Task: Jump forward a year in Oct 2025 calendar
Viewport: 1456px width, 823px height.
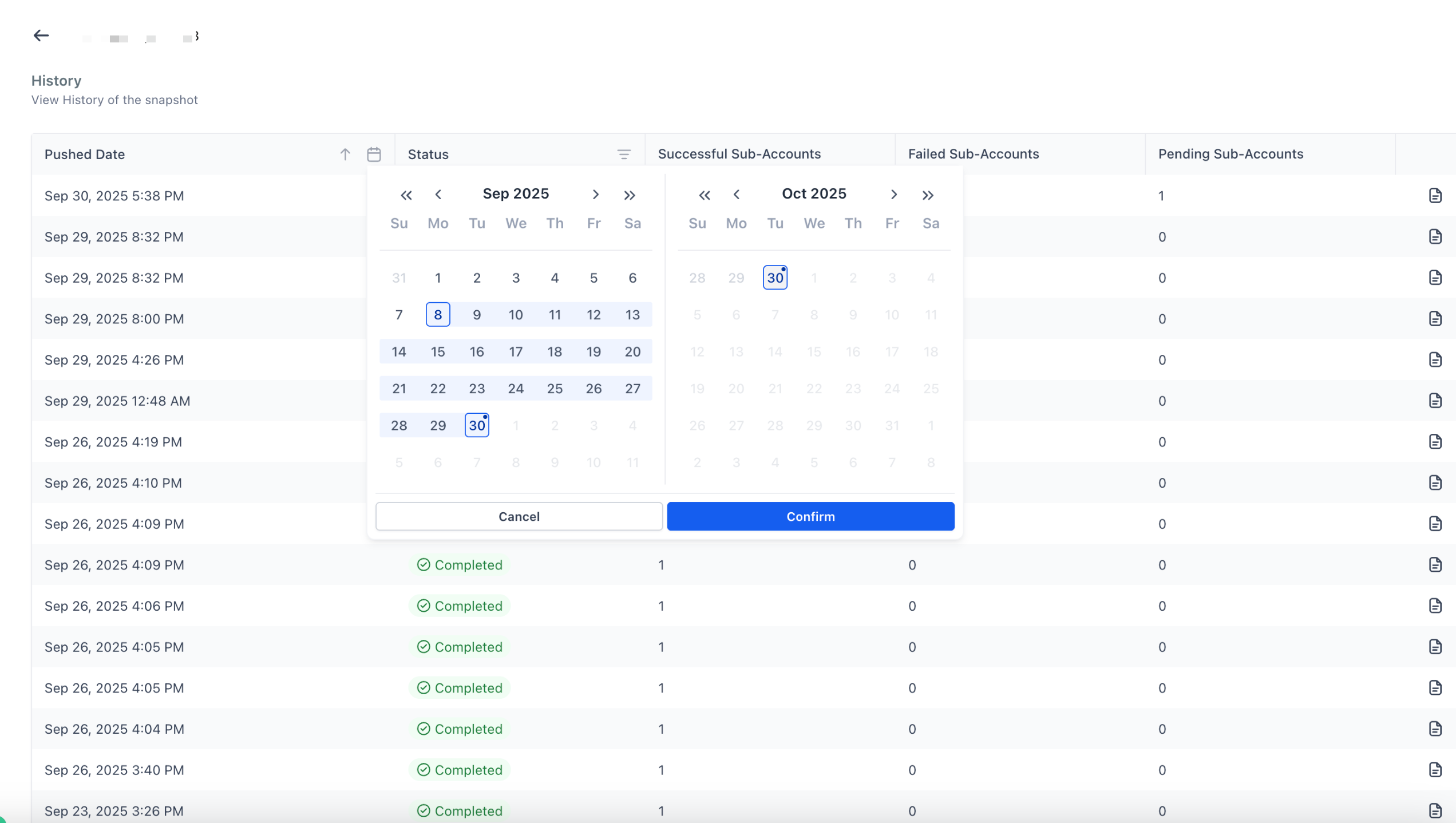Action: click(x=928, y=195)
